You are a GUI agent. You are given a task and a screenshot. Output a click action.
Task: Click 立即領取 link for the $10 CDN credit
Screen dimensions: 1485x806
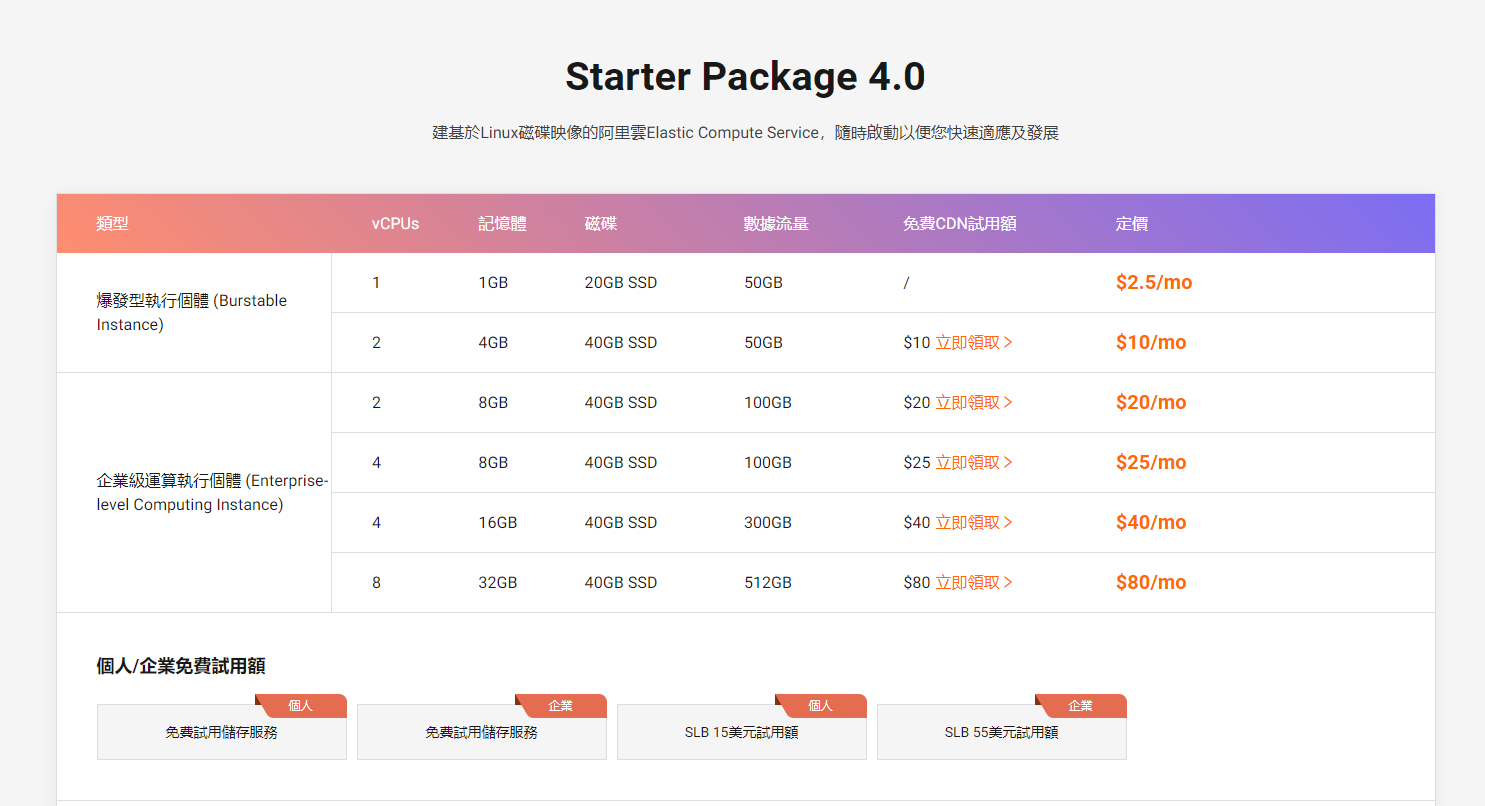(x=973, y=343)
